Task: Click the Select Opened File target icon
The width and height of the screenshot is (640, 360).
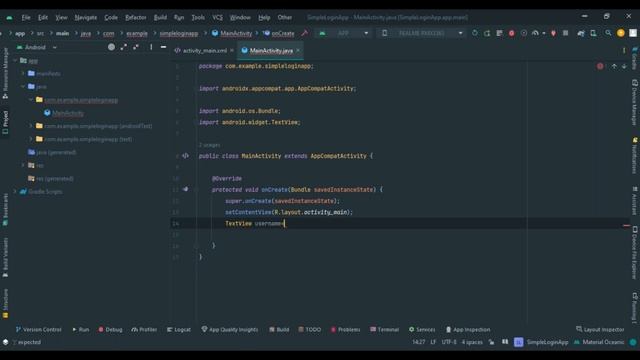Action: 111,47
